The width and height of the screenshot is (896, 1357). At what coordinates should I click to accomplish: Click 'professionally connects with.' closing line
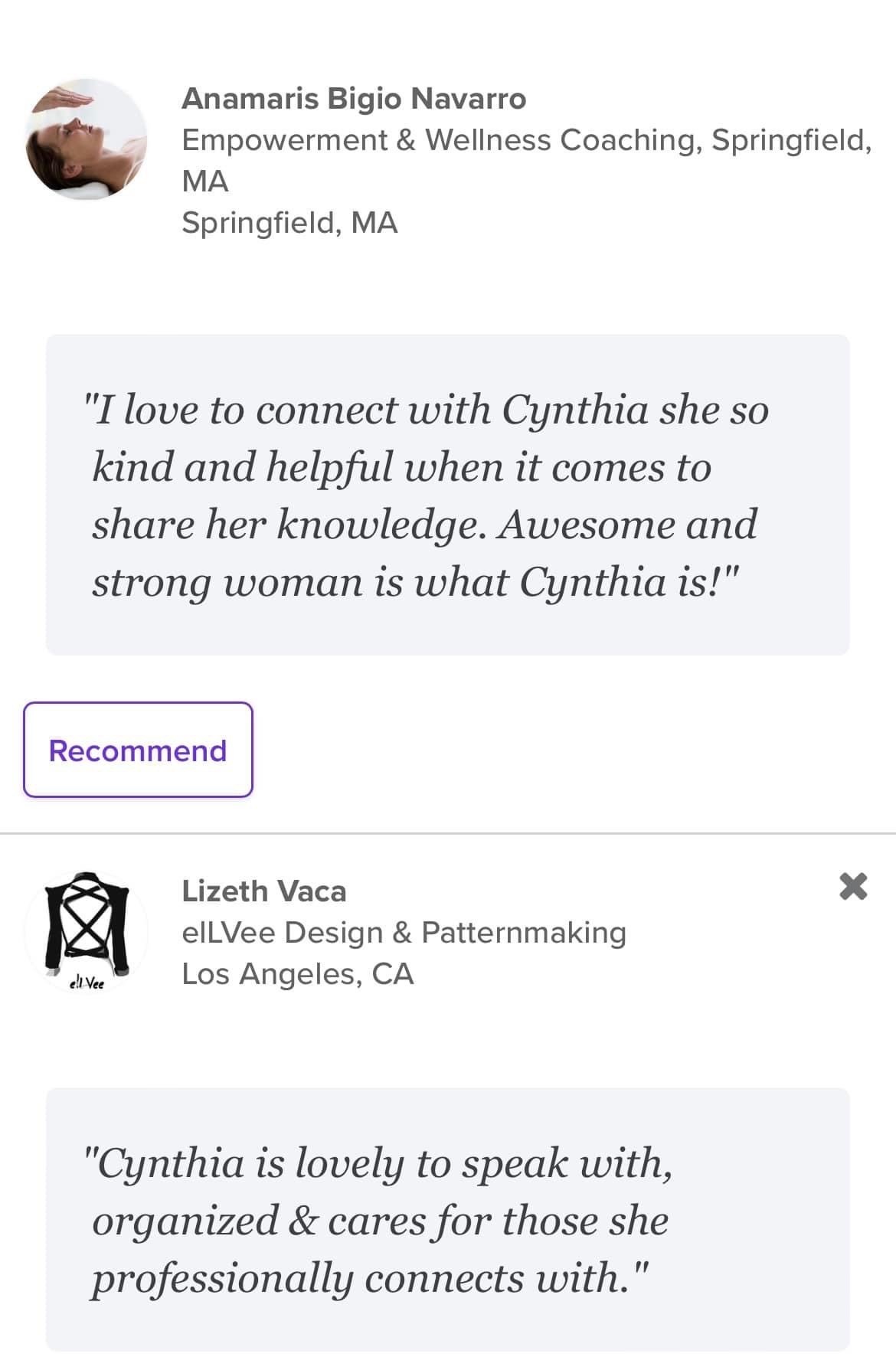pyautogui.click(x=371, y=1278)
